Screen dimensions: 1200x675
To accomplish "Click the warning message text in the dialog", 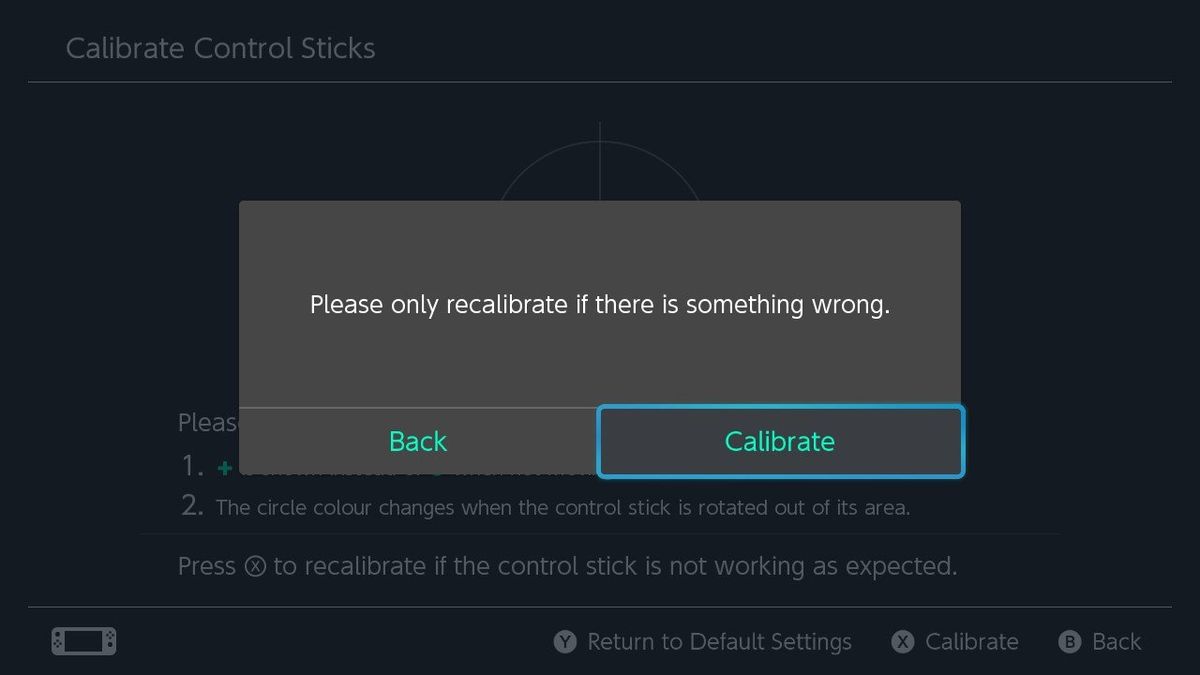I will point(600,304).
